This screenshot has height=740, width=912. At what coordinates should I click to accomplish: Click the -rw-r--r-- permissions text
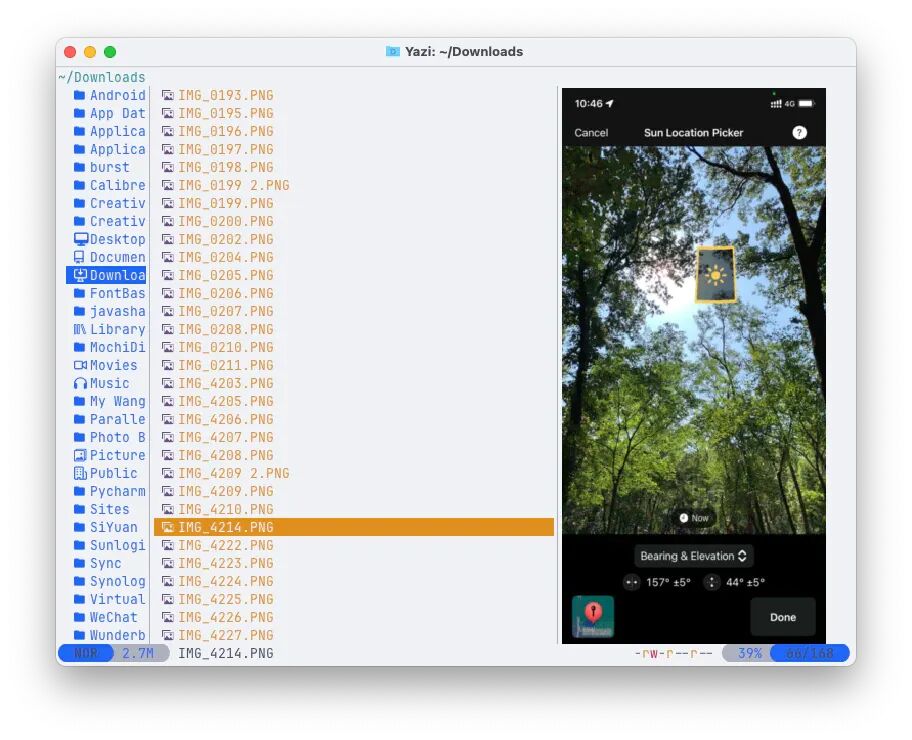coord(674,653)
